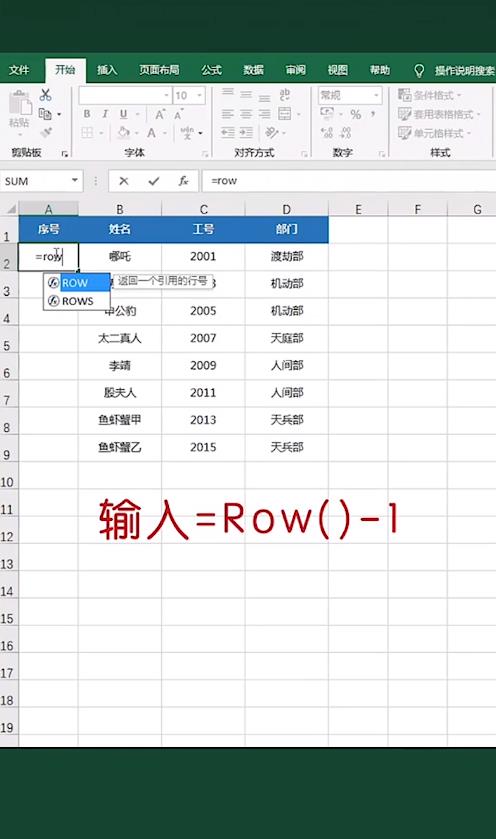Increase decimal places icon
The image size is (496, 839).
point(327,133)
